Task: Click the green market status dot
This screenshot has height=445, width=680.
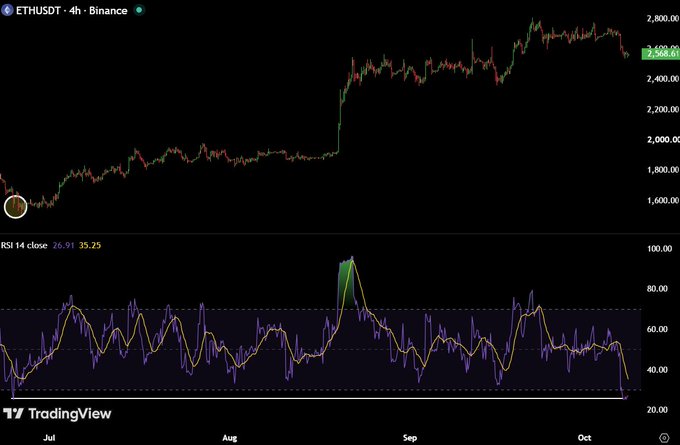Action: [139, 10]
